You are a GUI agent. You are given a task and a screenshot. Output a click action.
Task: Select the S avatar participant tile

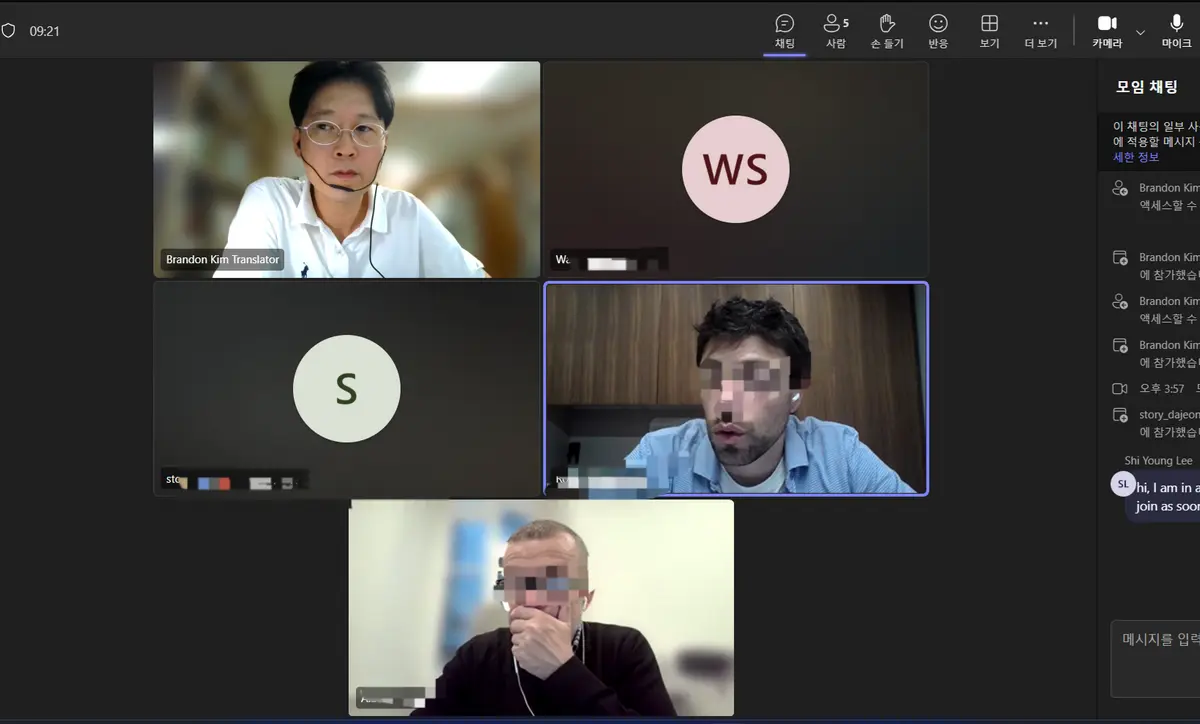pos(346,389)
